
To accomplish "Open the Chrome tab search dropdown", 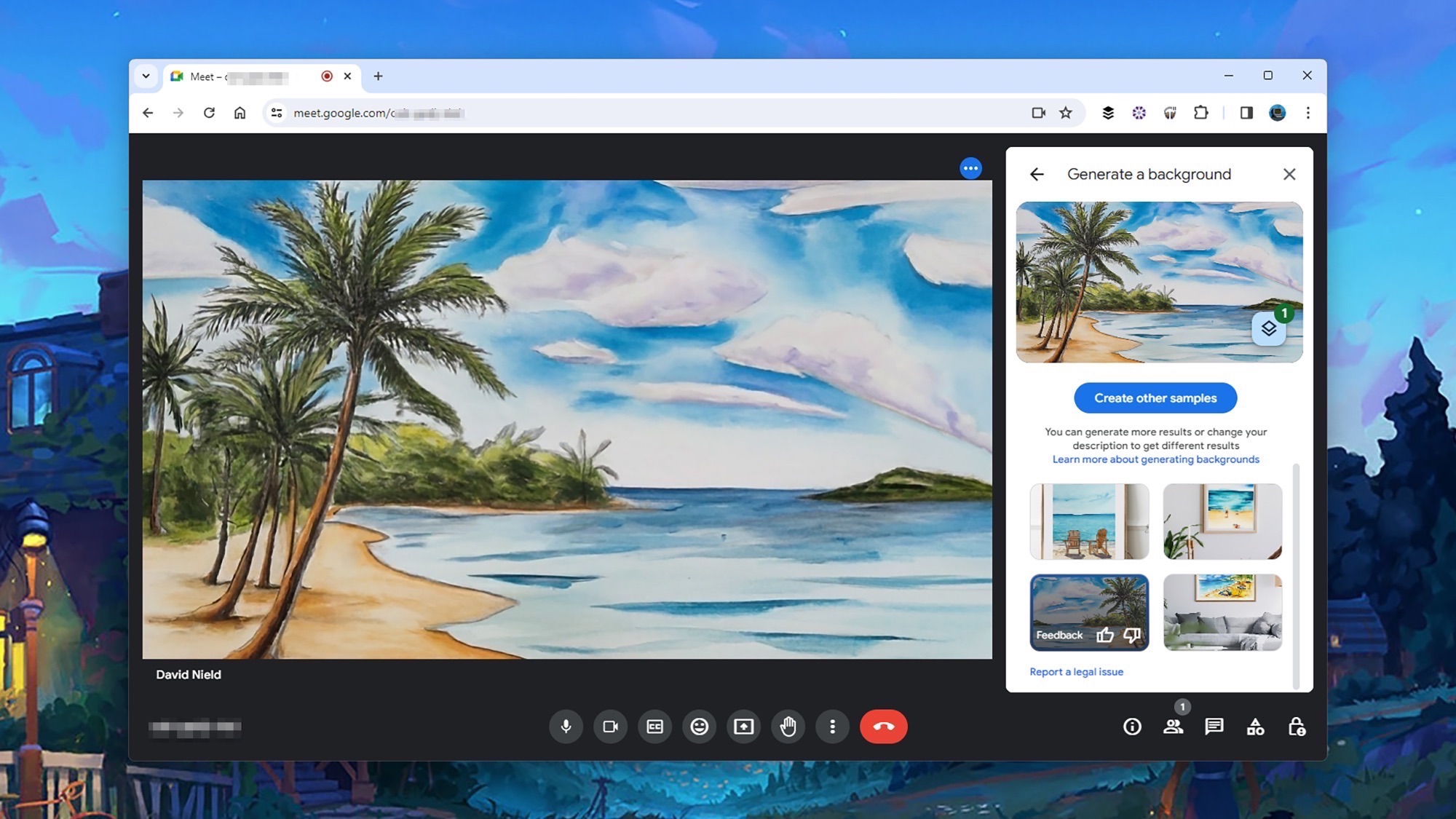I will pyautogui.click(x=146, y=76).
